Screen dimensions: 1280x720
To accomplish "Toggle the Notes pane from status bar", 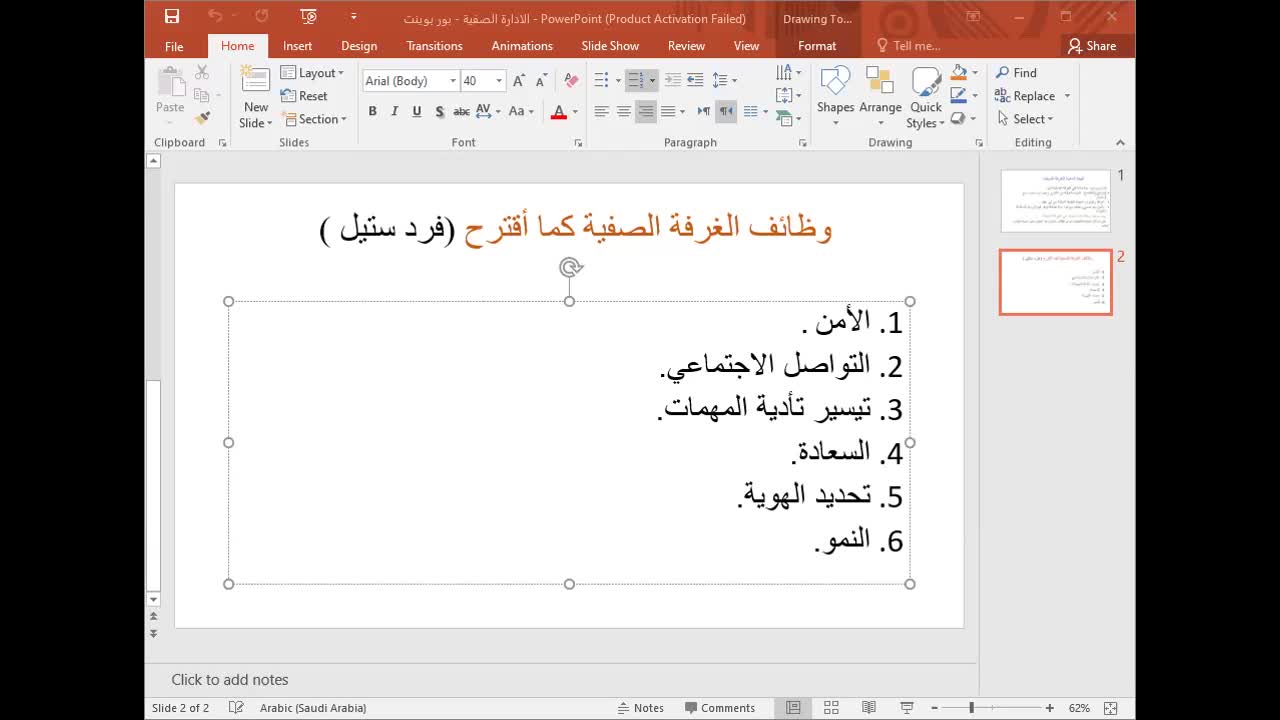I will 641,708.
